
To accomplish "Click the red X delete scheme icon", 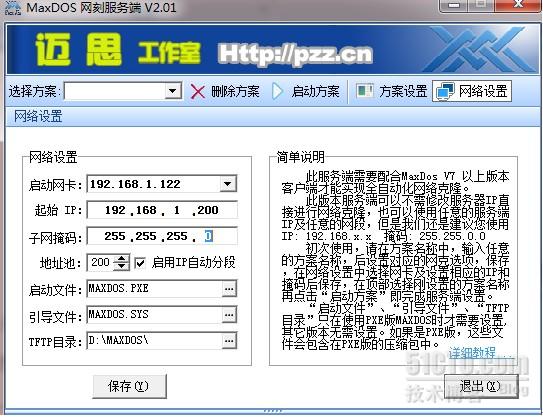I will (198, 92).
